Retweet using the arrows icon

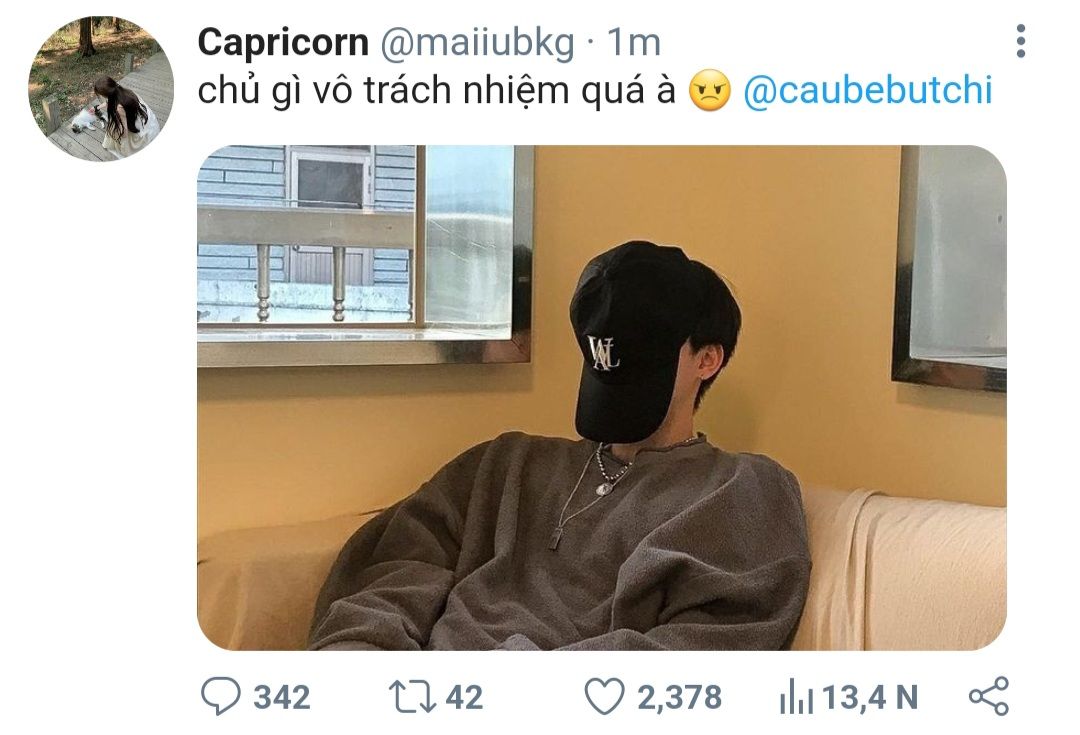tap(412, 696)
